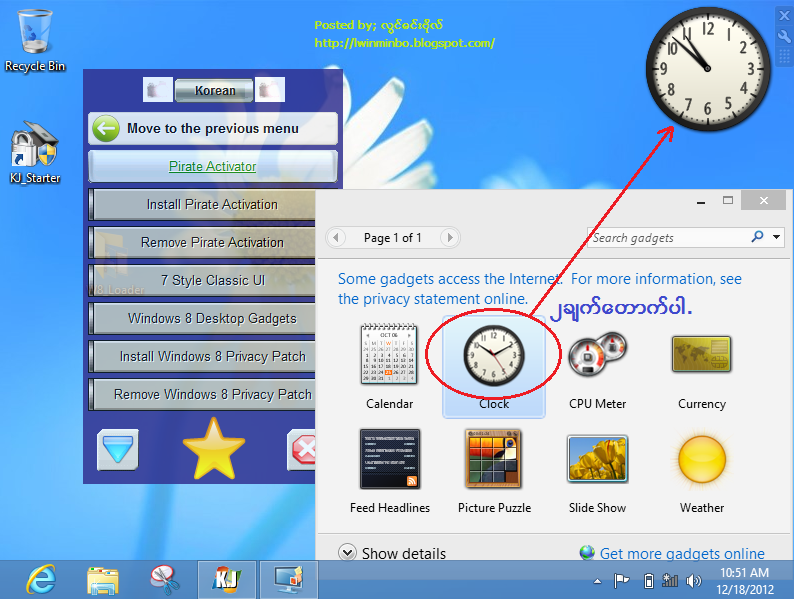Select the CPU Meter gadget icon
Image resolution: width=794 pixels, height=599 pixels.
598,354
